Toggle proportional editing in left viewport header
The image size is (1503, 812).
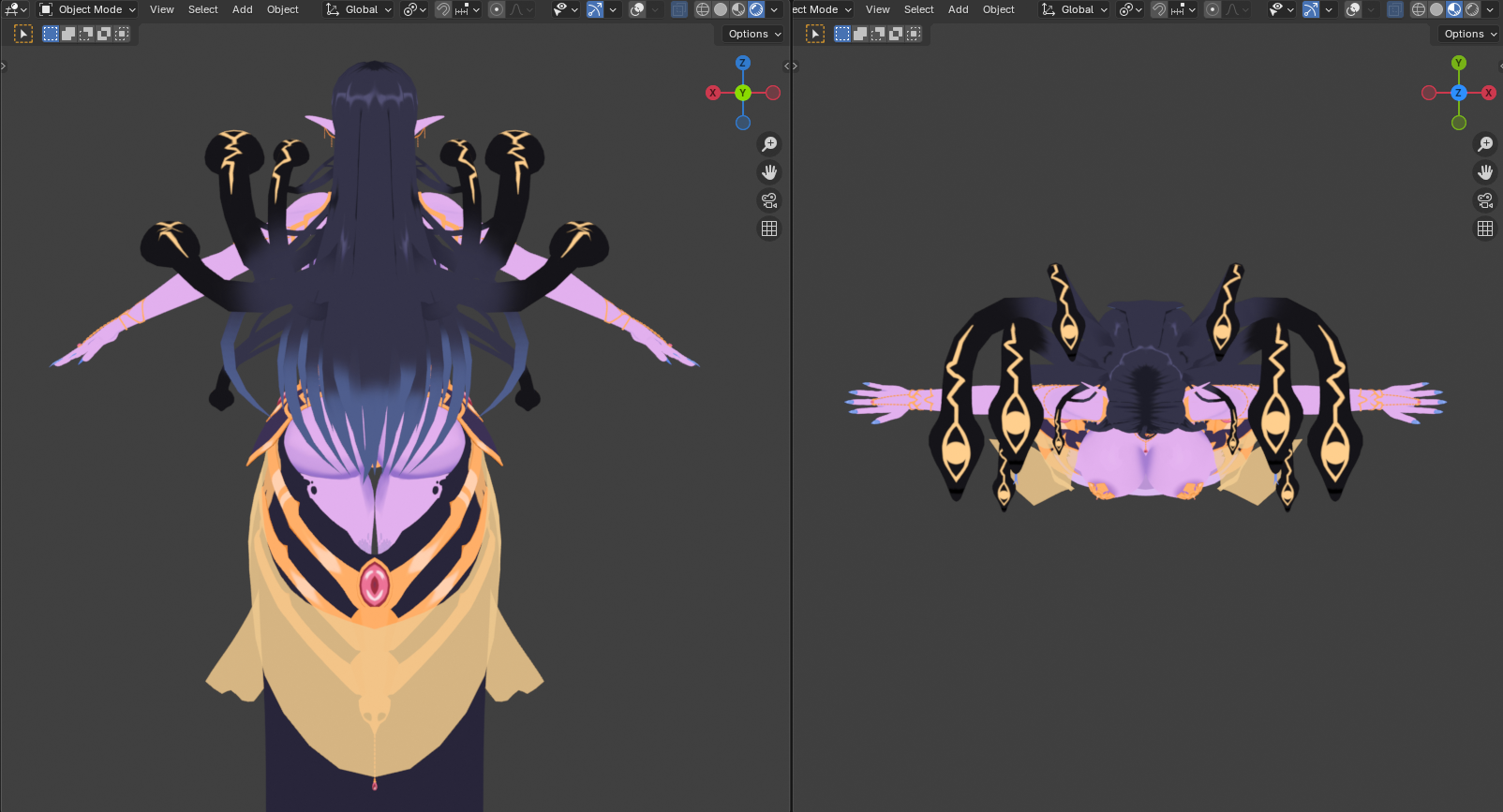[x=497, y=9]
